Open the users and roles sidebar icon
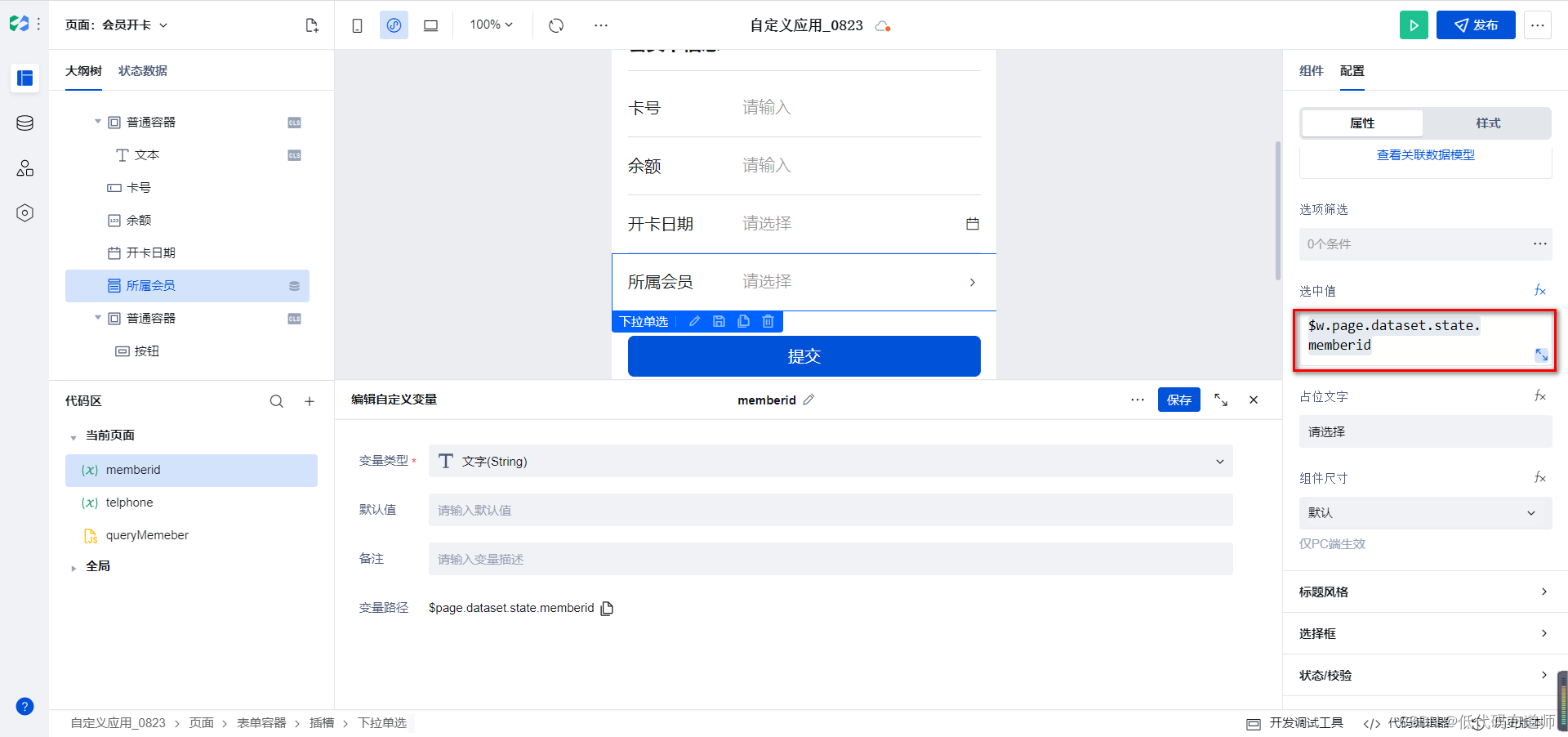 [x=24, y=168]
